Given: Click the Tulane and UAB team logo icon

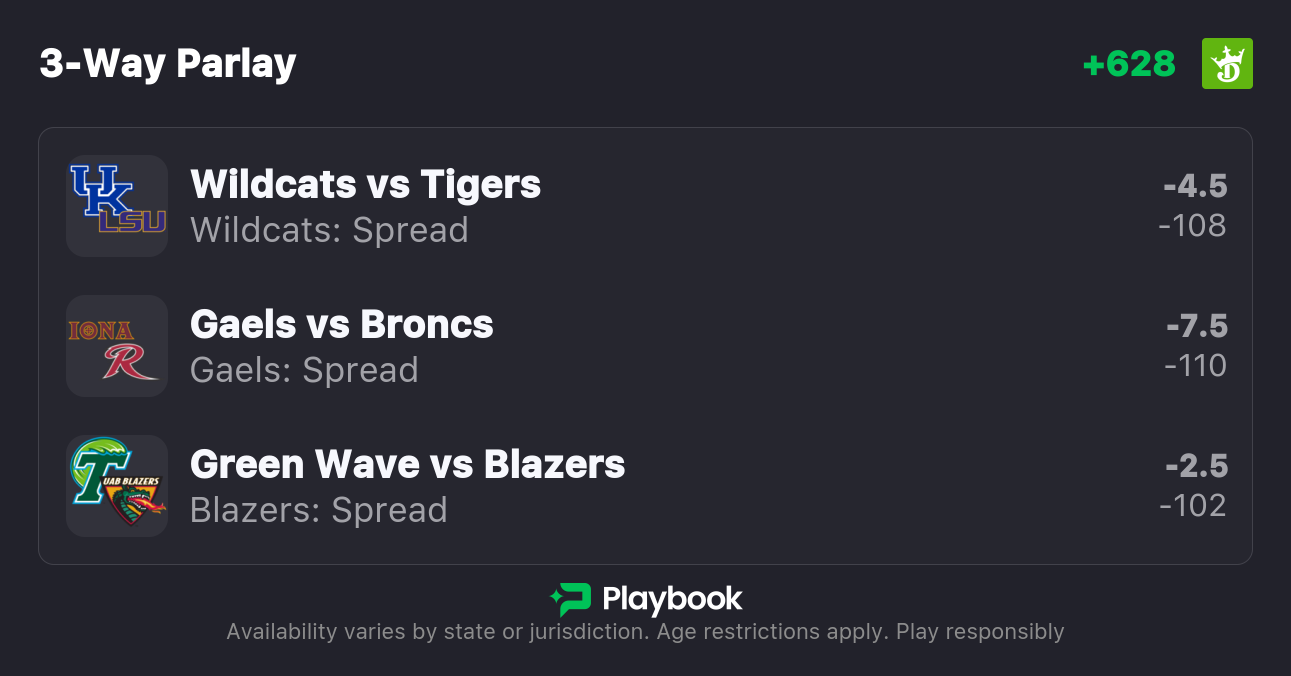Looking at the screenshot, I should coord(117,486).
